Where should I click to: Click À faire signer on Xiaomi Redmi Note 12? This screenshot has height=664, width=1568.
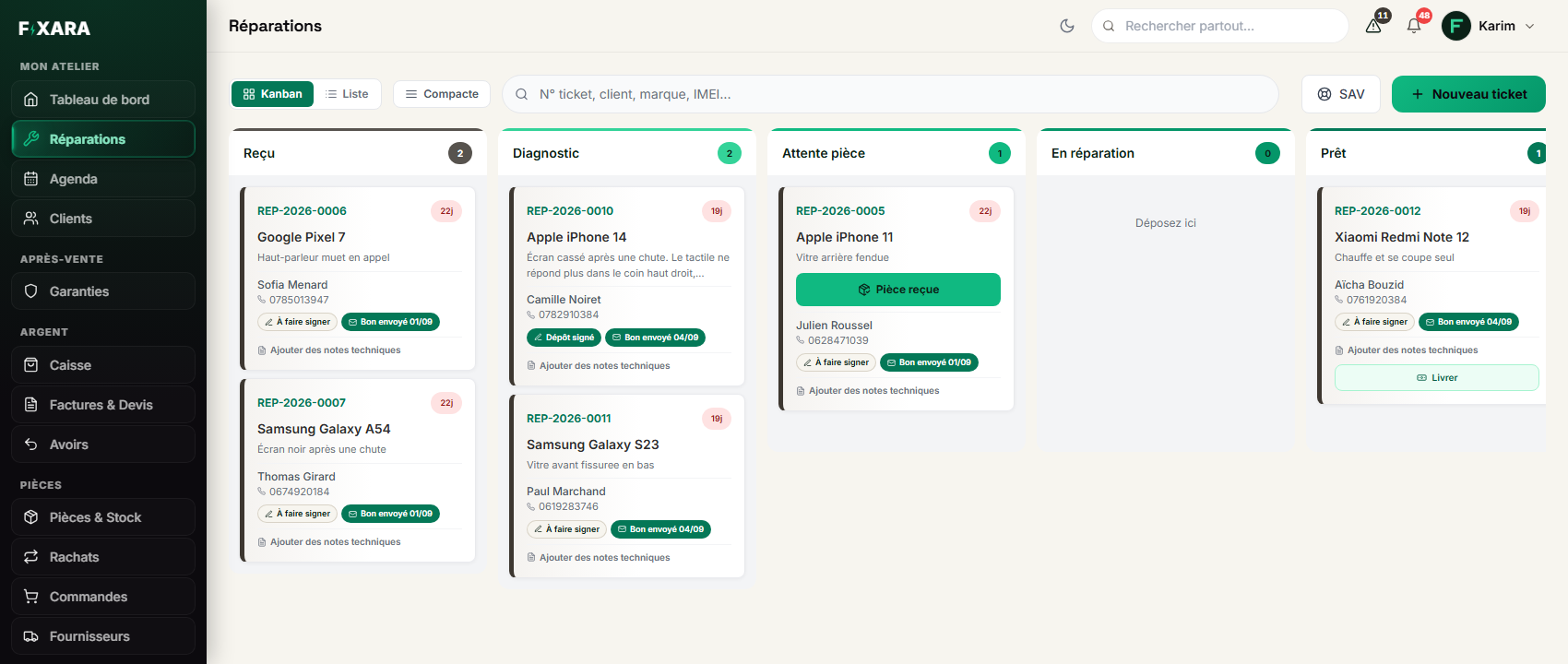pyautogui.click(x=1374, y=322)
